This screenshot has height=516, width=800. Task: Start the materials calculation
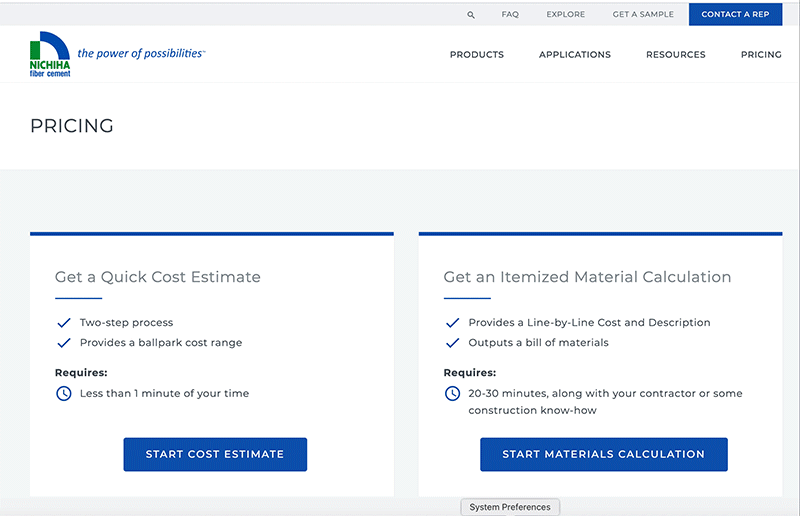pyautogui.click(x=603, y=454)
